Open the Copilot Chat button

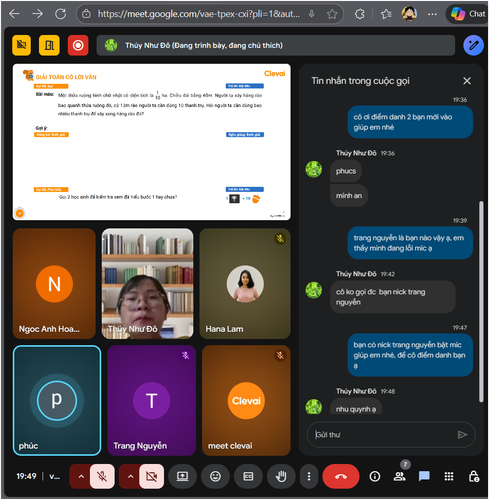tap(467, 14)
